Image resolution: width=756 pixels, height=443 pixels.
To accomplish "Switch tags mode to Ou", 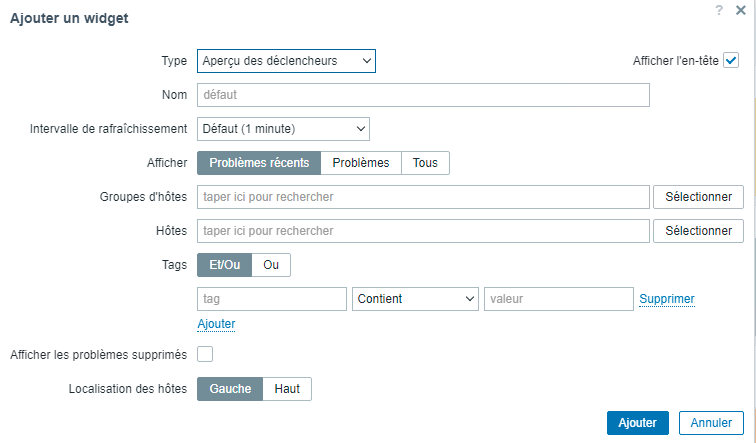I will click(271, 265).
